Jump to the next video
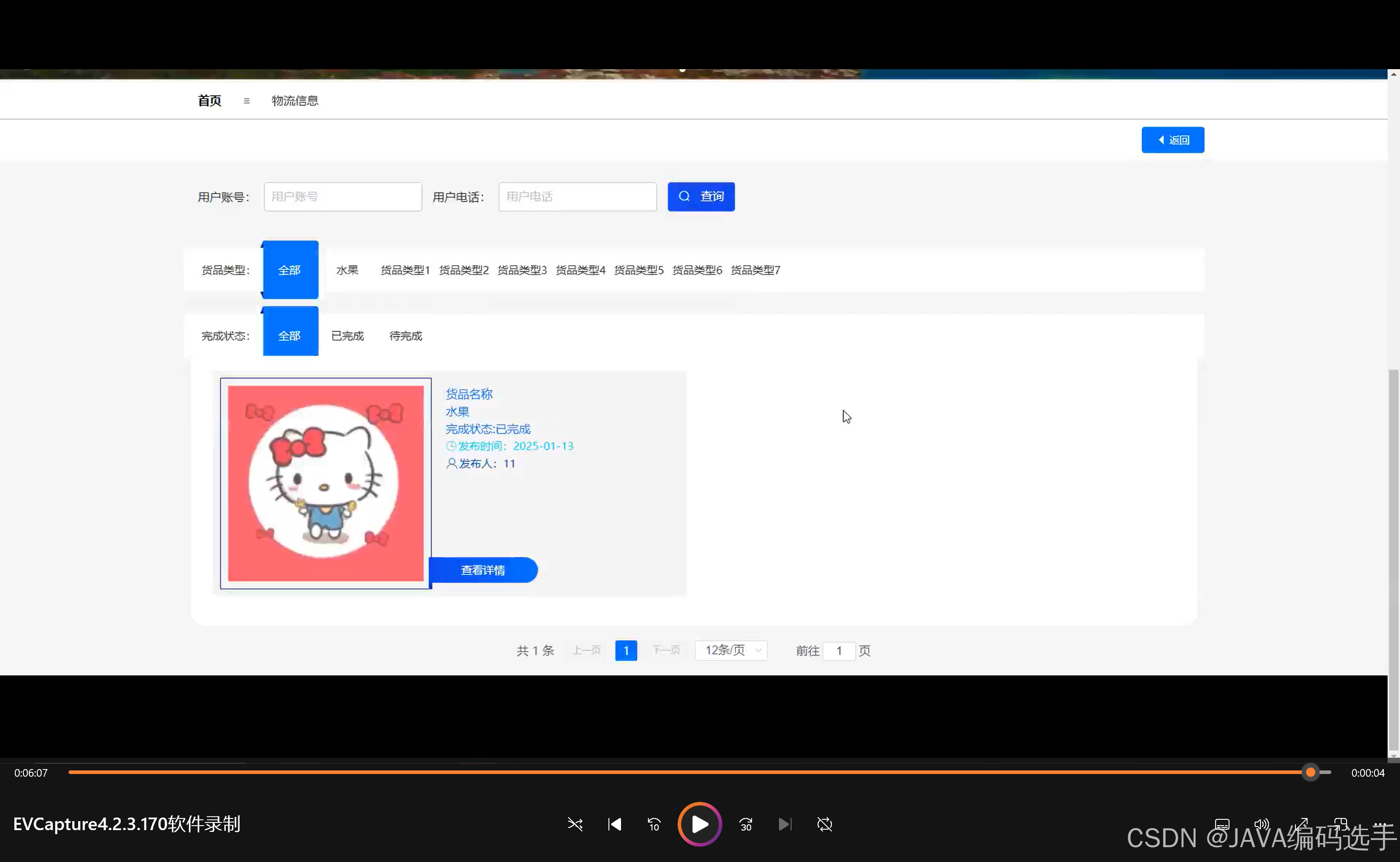1400x862 pixels. pos(785,824)
